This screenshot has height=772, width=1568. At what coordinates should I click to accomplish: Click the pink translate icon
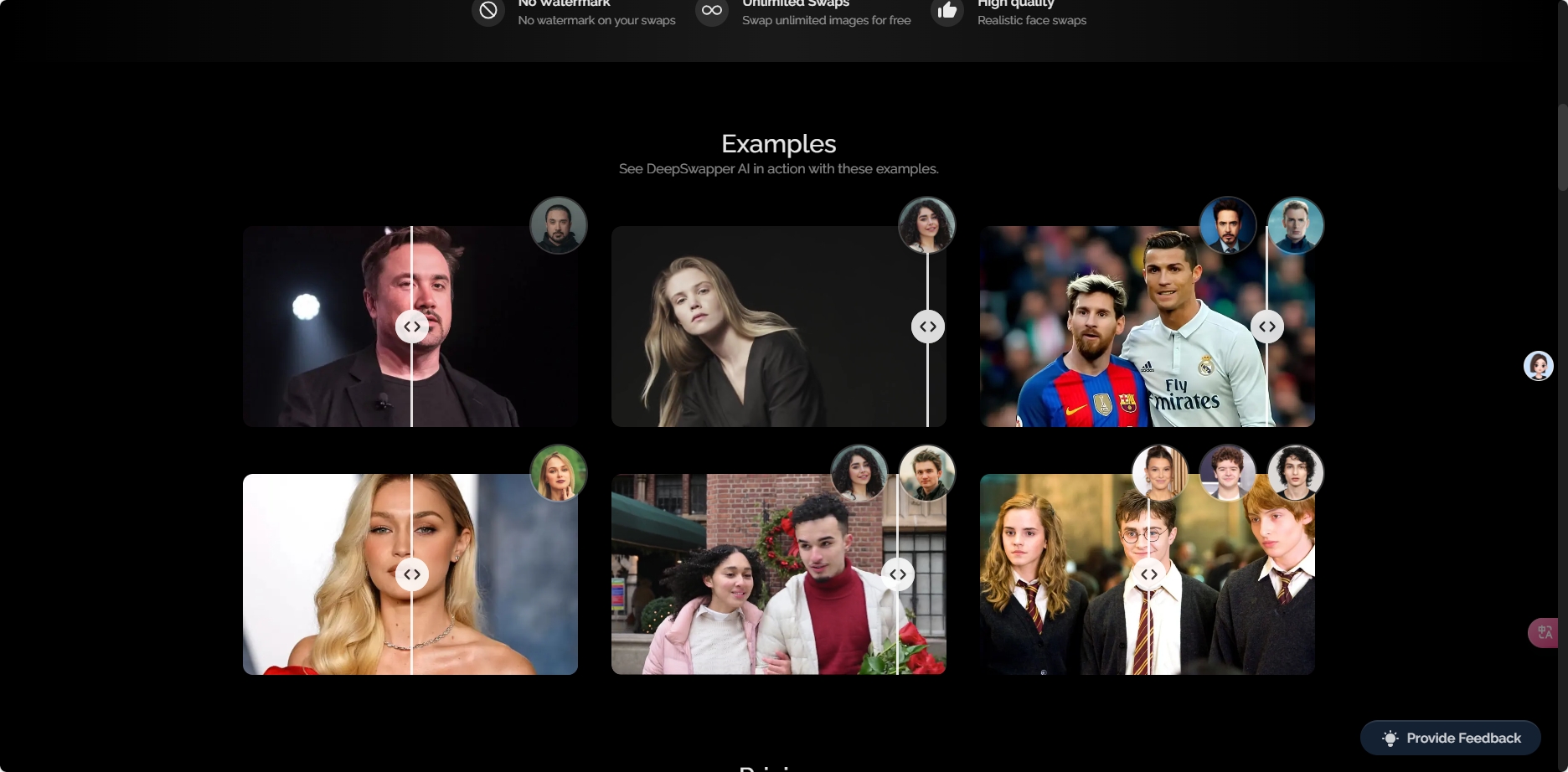[x=1545, y=632]
